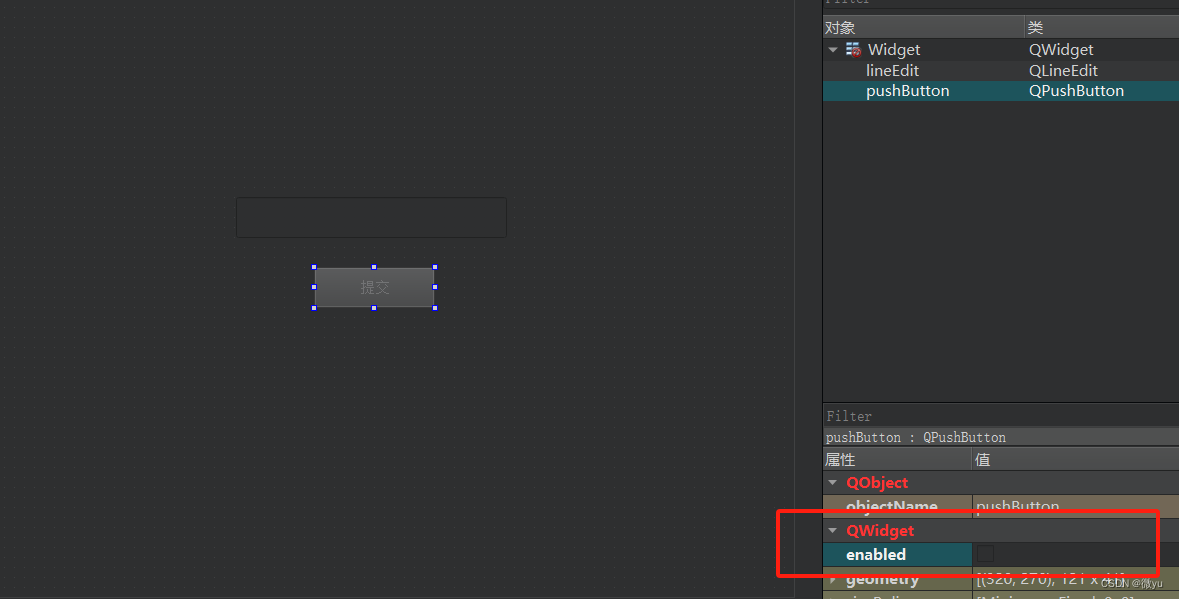This screenshot has width=1179, height=599.
Task: Click the QObject group label
Action: coord(877,483)
